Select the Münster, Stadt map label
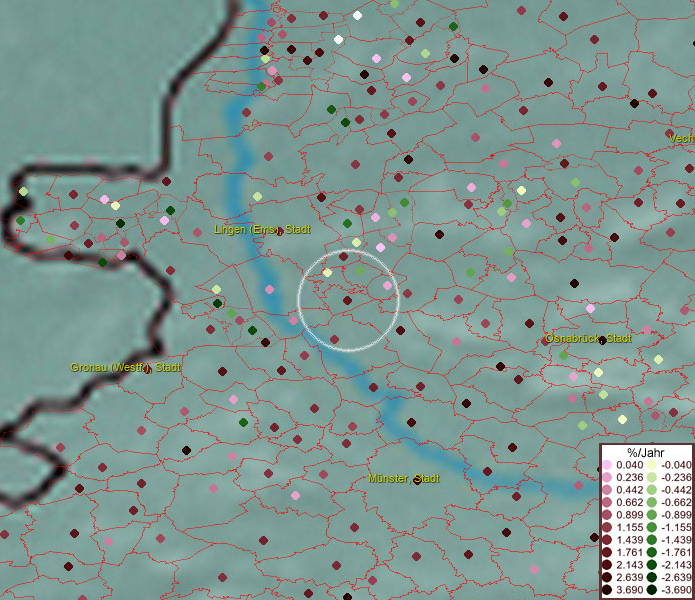 404,479
